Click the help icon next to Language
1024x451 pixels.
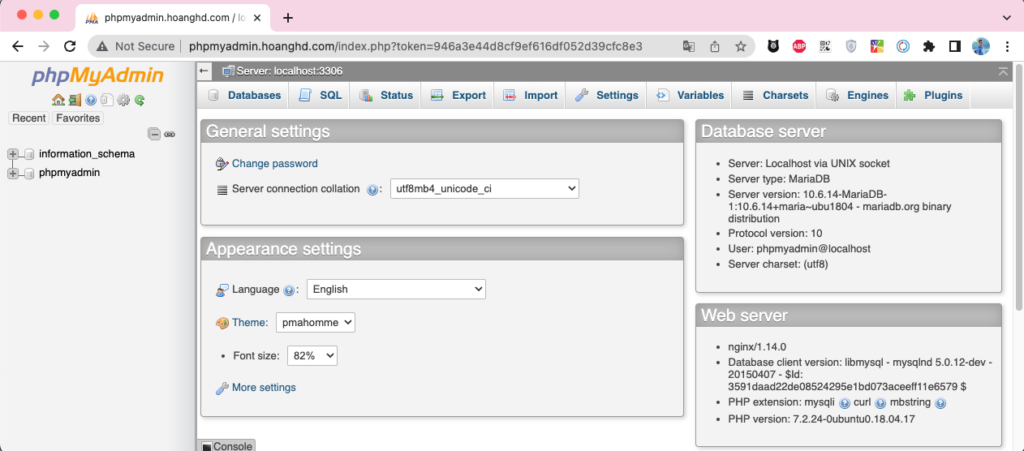pos(289,290)
